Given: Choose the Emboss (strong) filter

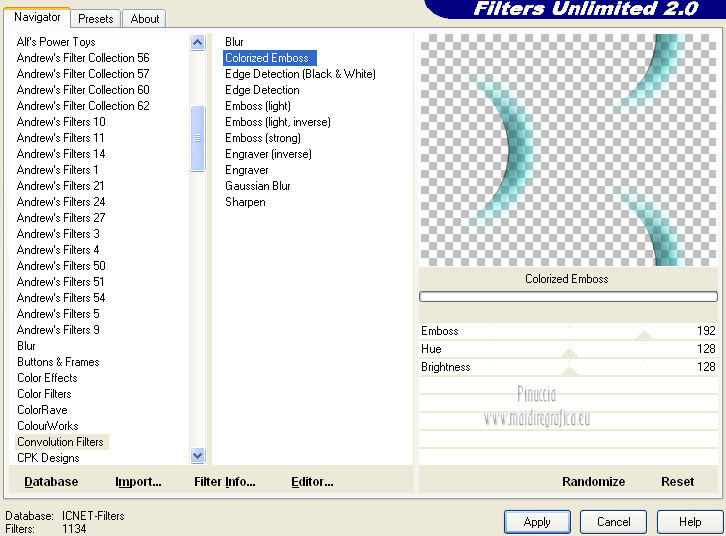Looking at the screenshot, I should pyautogui.click(x=263, y=138).
